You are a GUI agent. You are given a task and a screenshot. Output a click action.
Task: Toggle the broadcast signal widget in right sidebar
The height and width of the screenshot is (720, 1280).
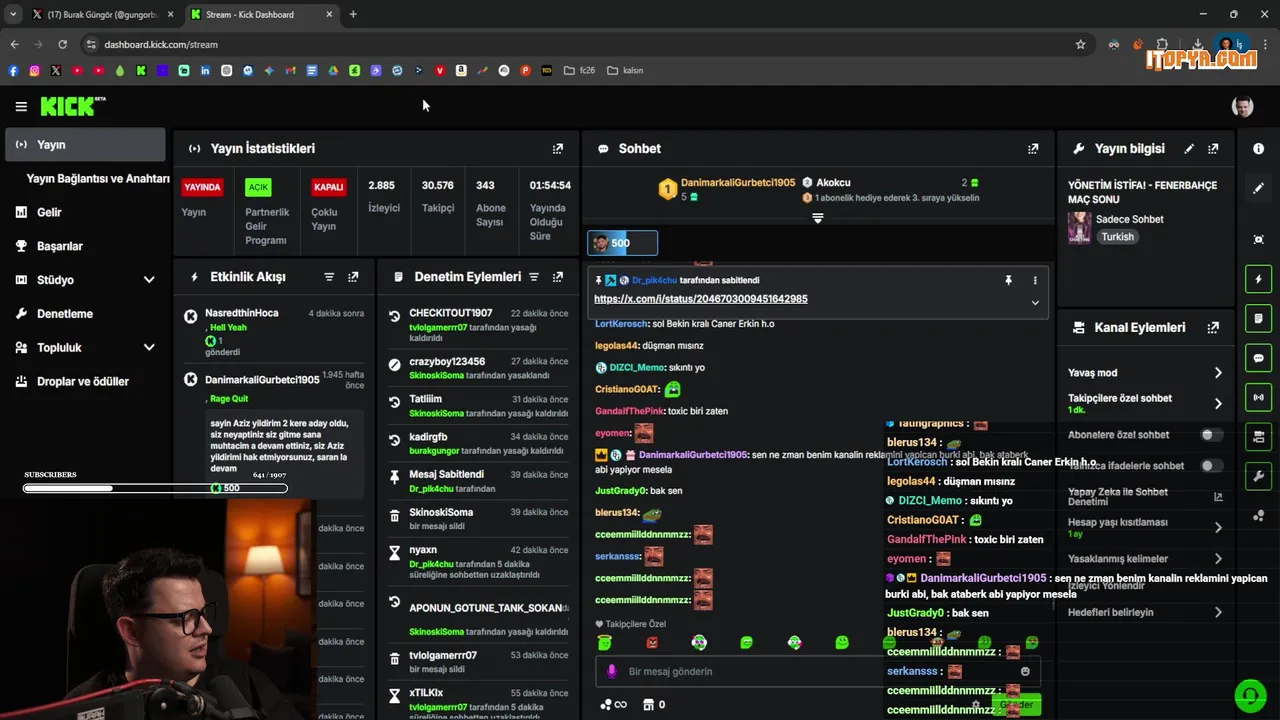click(x=1259, y=397)
